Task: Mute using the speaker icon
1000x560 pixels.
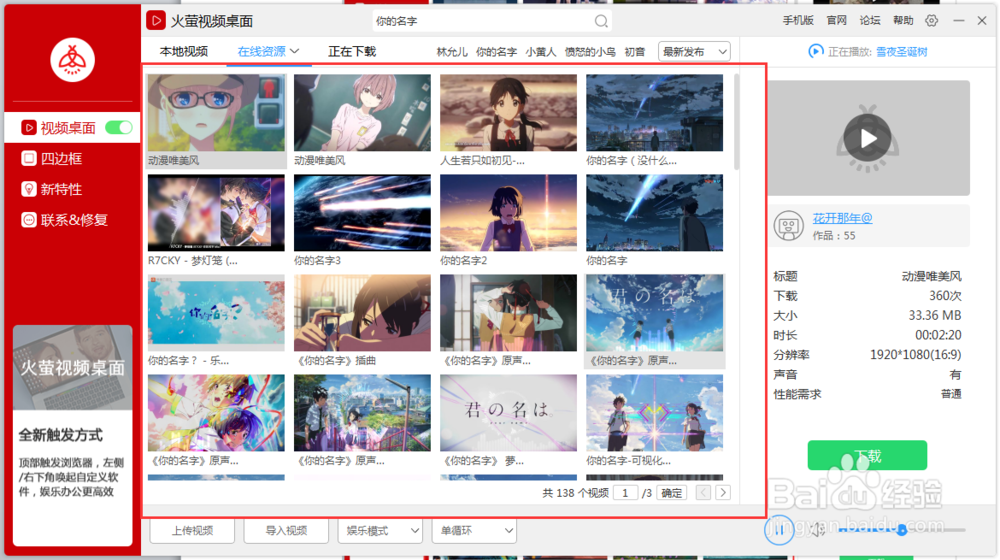Action: (x=818, y=529)
